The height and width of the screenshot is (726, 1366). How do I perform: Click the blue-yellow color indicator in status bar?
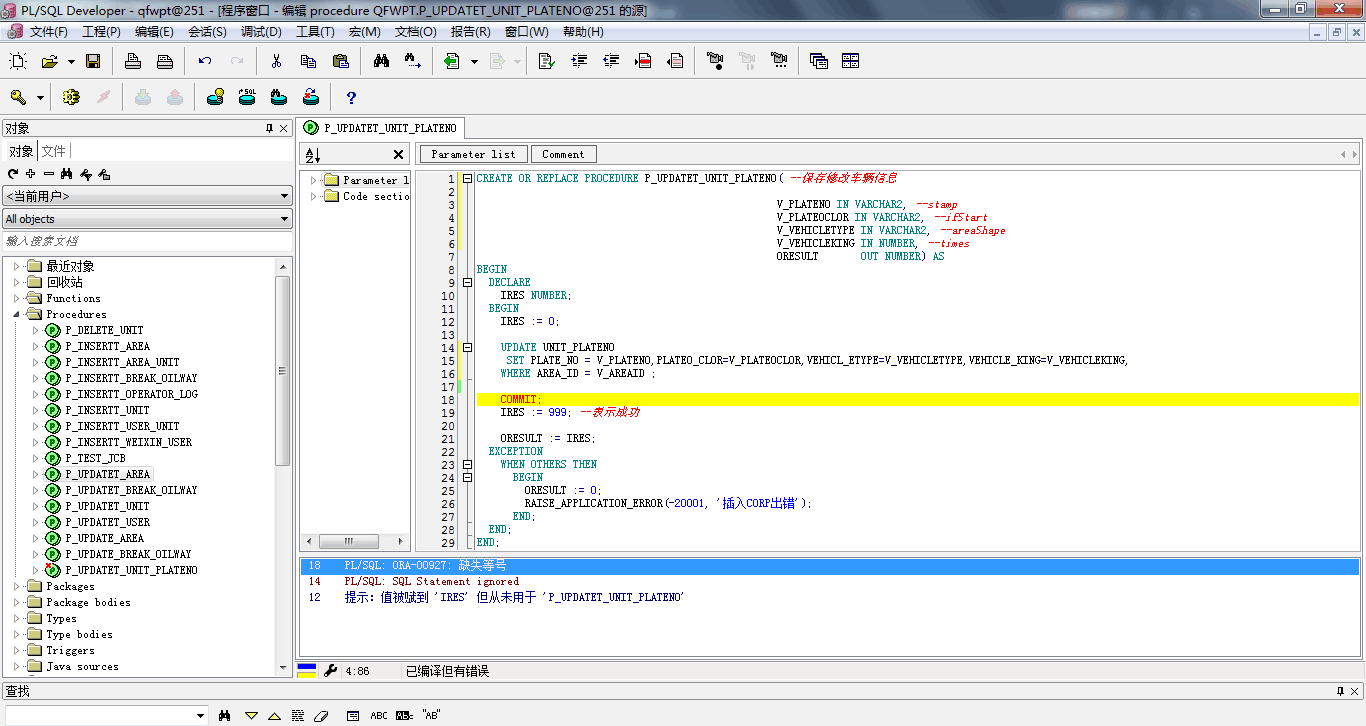[x=308, y=671]
